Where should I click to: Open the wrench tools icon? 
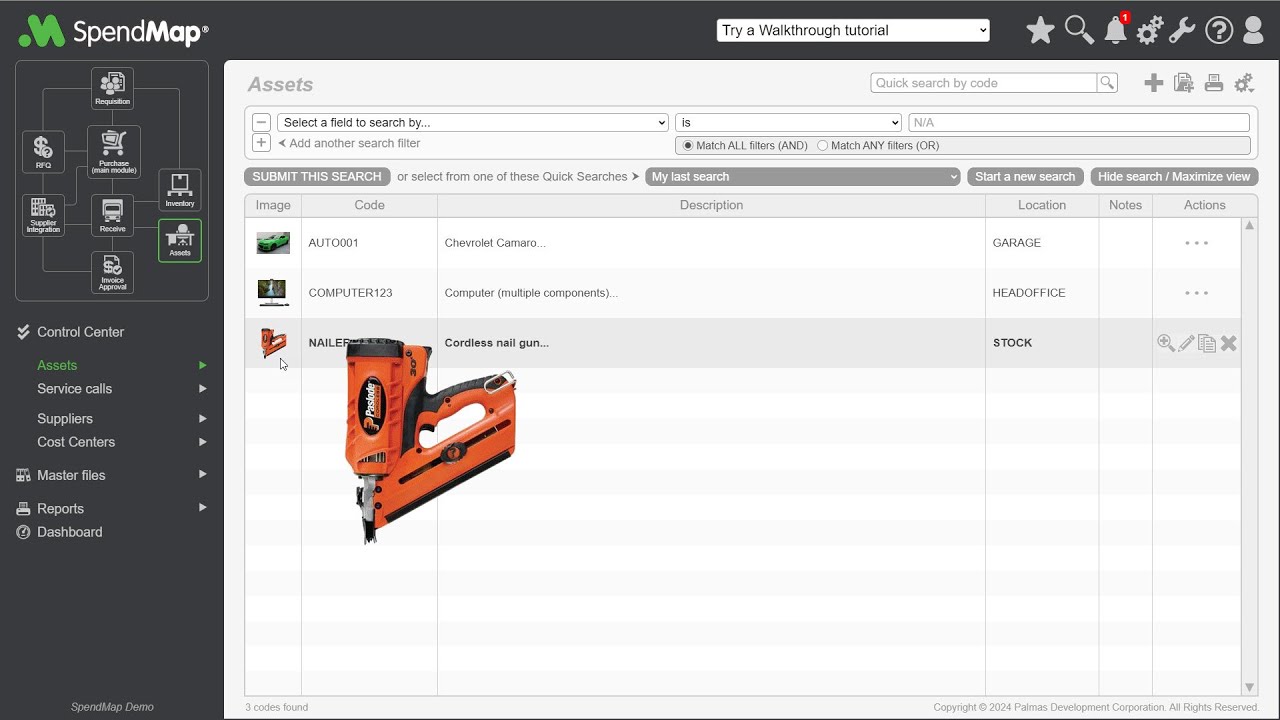(x=1182, y=30)
